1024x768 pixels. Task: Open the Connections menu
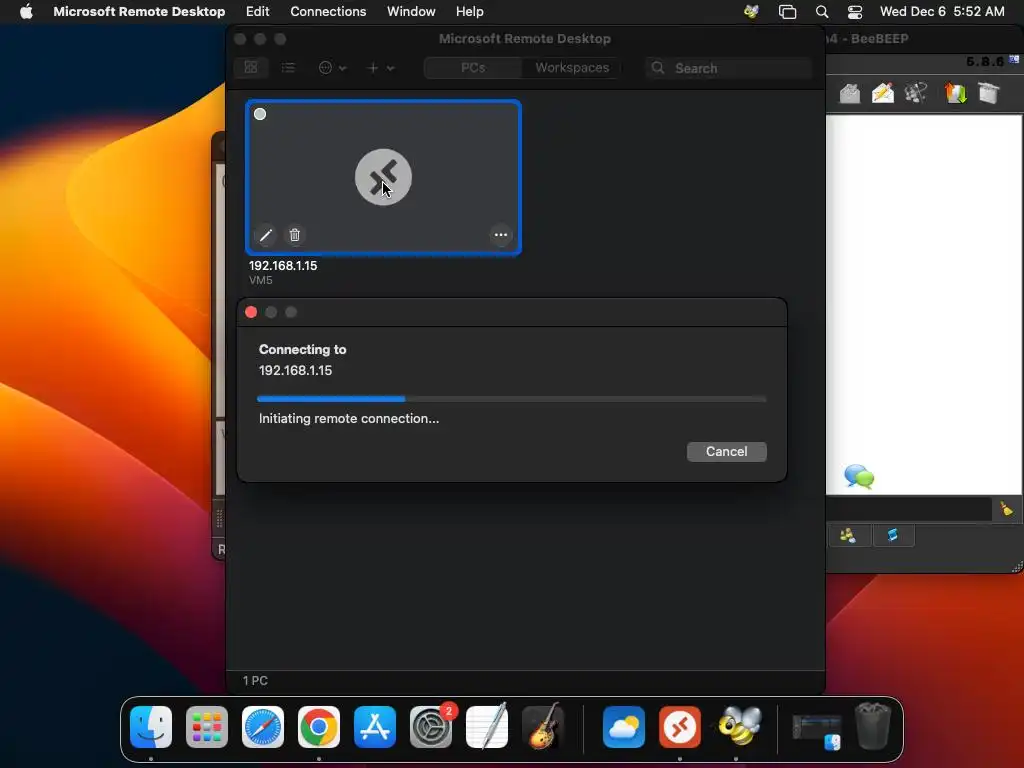[x=328, y=12]
